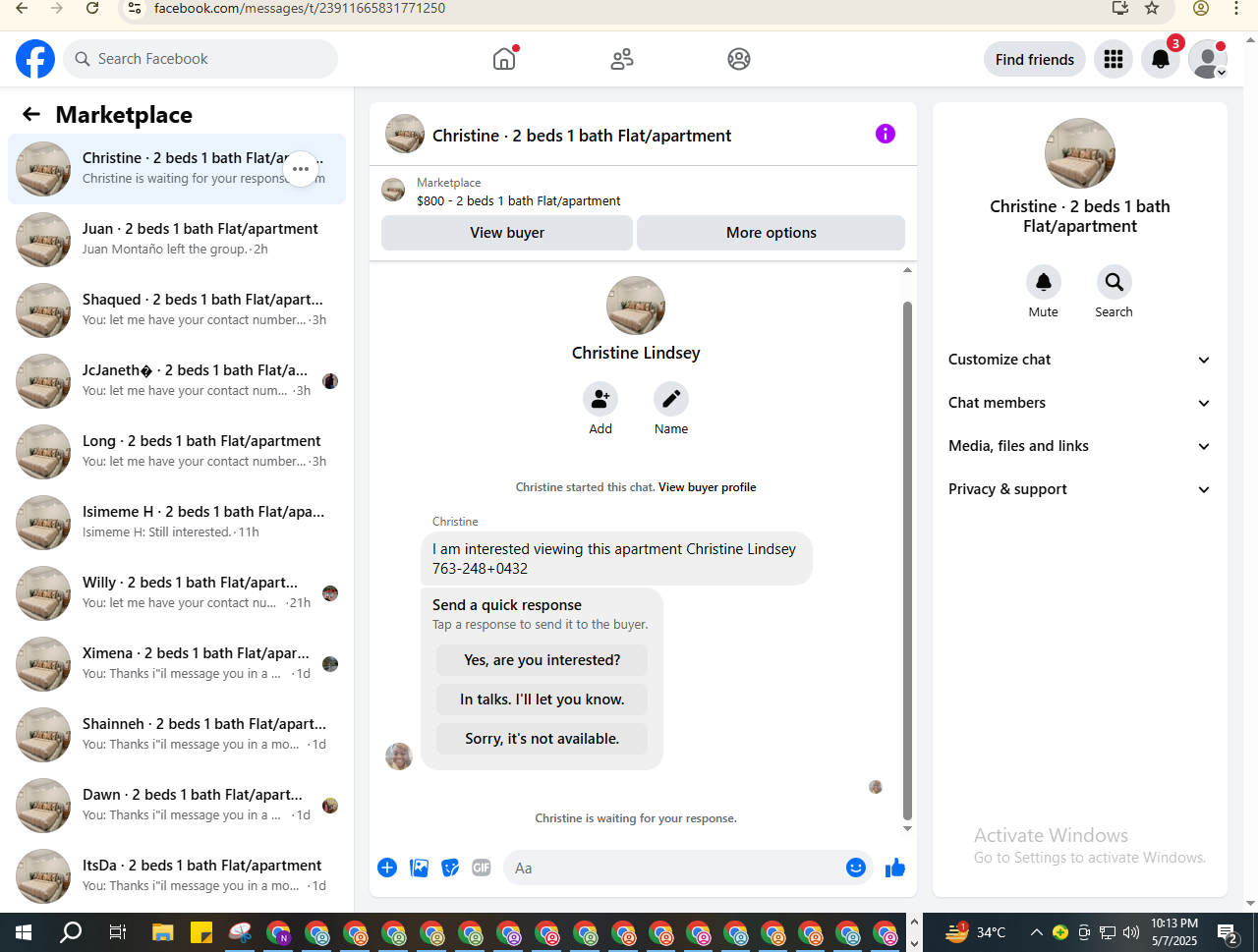The height and width of the screenshot is (952, 1258).
Task: Send quick response 'Sorry, it's not available.'
Action: pos(543,739)
